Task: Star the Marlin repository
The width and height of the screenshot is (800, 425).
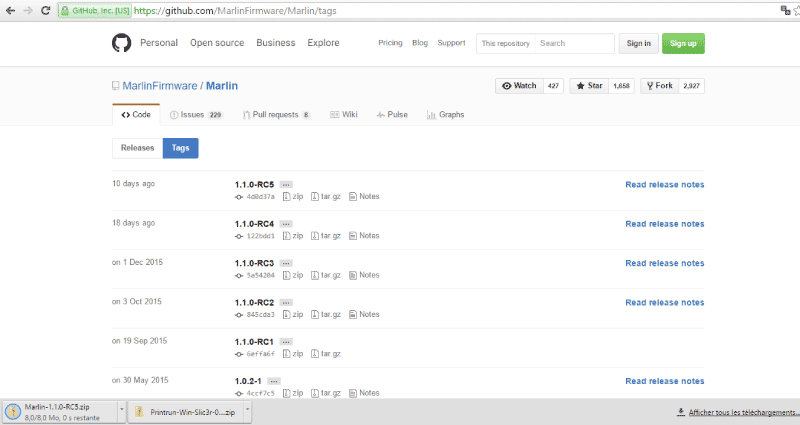Action: pos(589,86)
